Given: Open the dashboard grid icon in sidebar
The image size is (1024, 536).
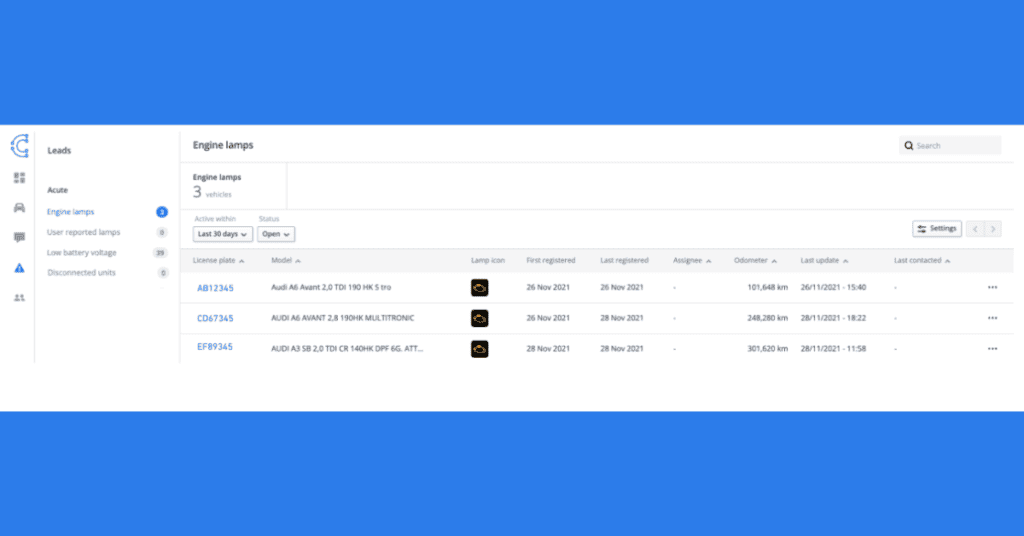Looking at the screenshot, I should coord(19,178).
